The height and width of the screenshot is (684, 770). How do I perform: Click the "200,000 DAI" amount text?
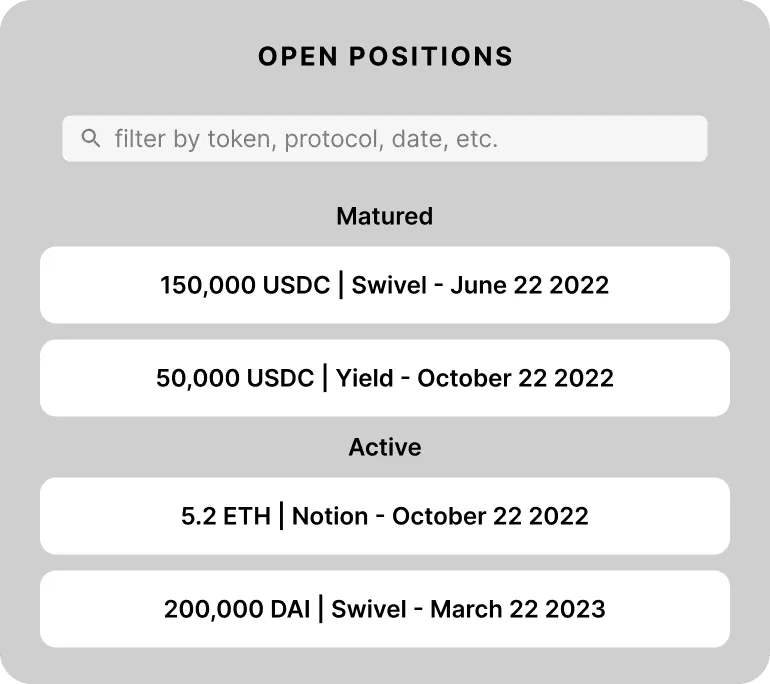tap(237, 608)
